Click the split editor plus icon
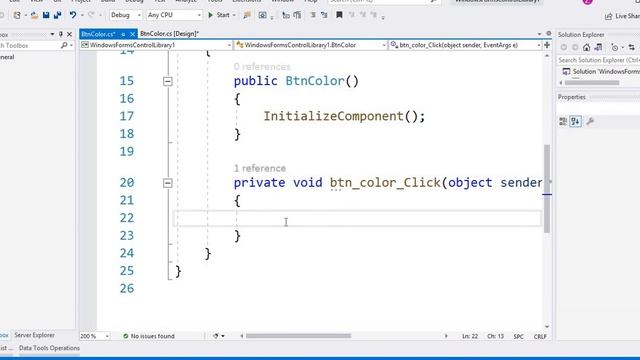Image resolution: width=640 pixels, height=360 pixels. click(547, 45)
